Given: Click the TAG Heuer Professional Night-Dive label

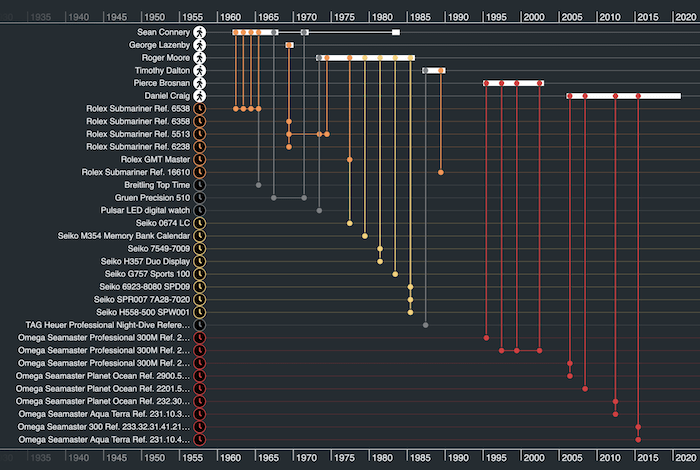Looking at the screenshot, I should coord(108,325).
